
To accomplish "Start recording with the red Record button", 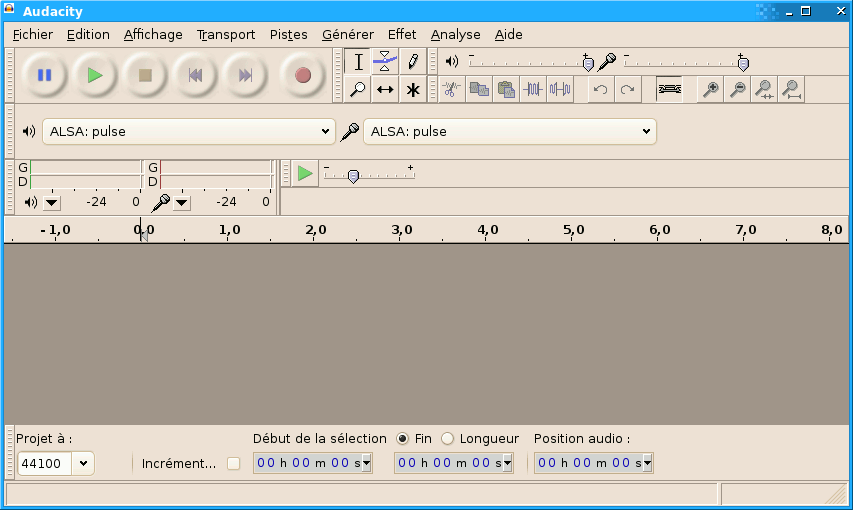I will point(302,75).
